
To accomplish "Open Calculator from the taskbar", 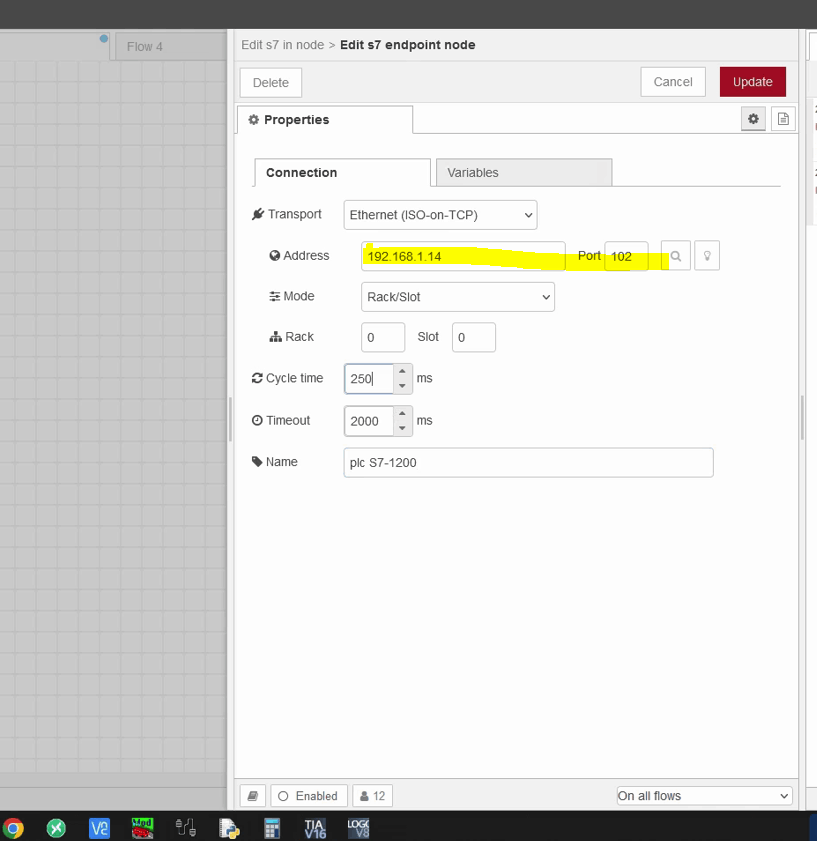I will click(272, 828).
